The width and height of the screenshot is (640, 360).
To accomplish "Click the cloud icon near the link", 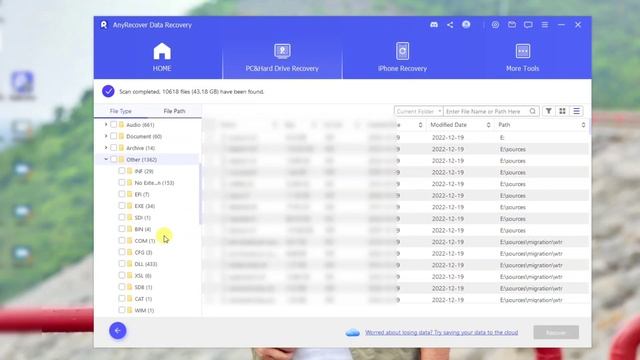I will tap(353, 333).
